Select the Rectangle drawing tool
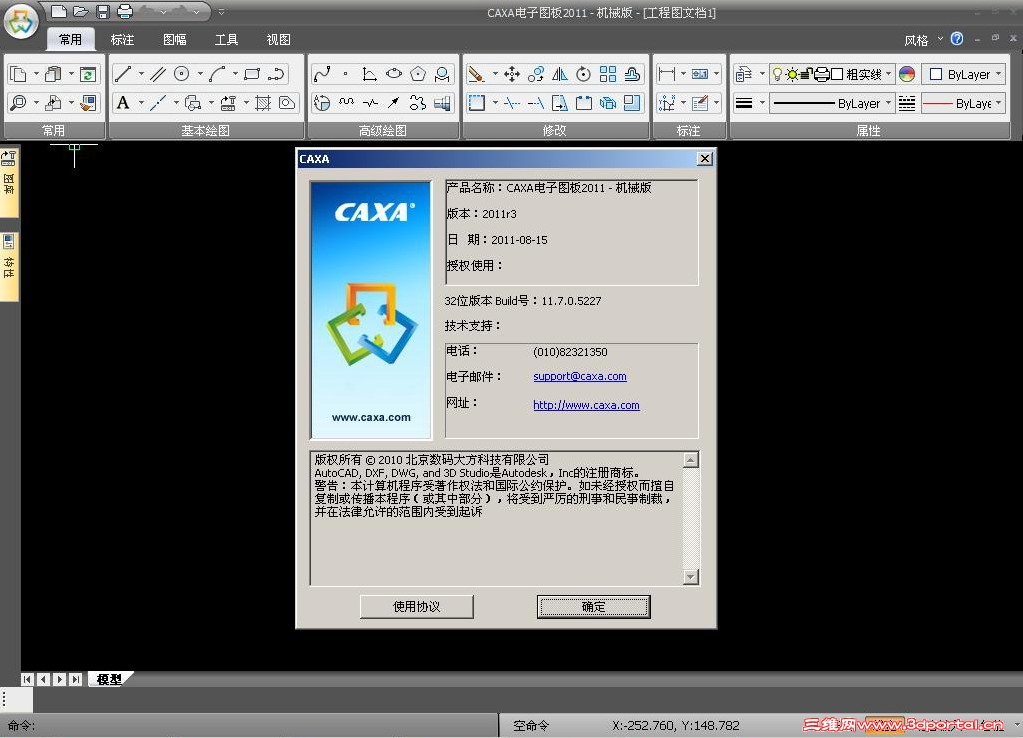 (252, 74)
